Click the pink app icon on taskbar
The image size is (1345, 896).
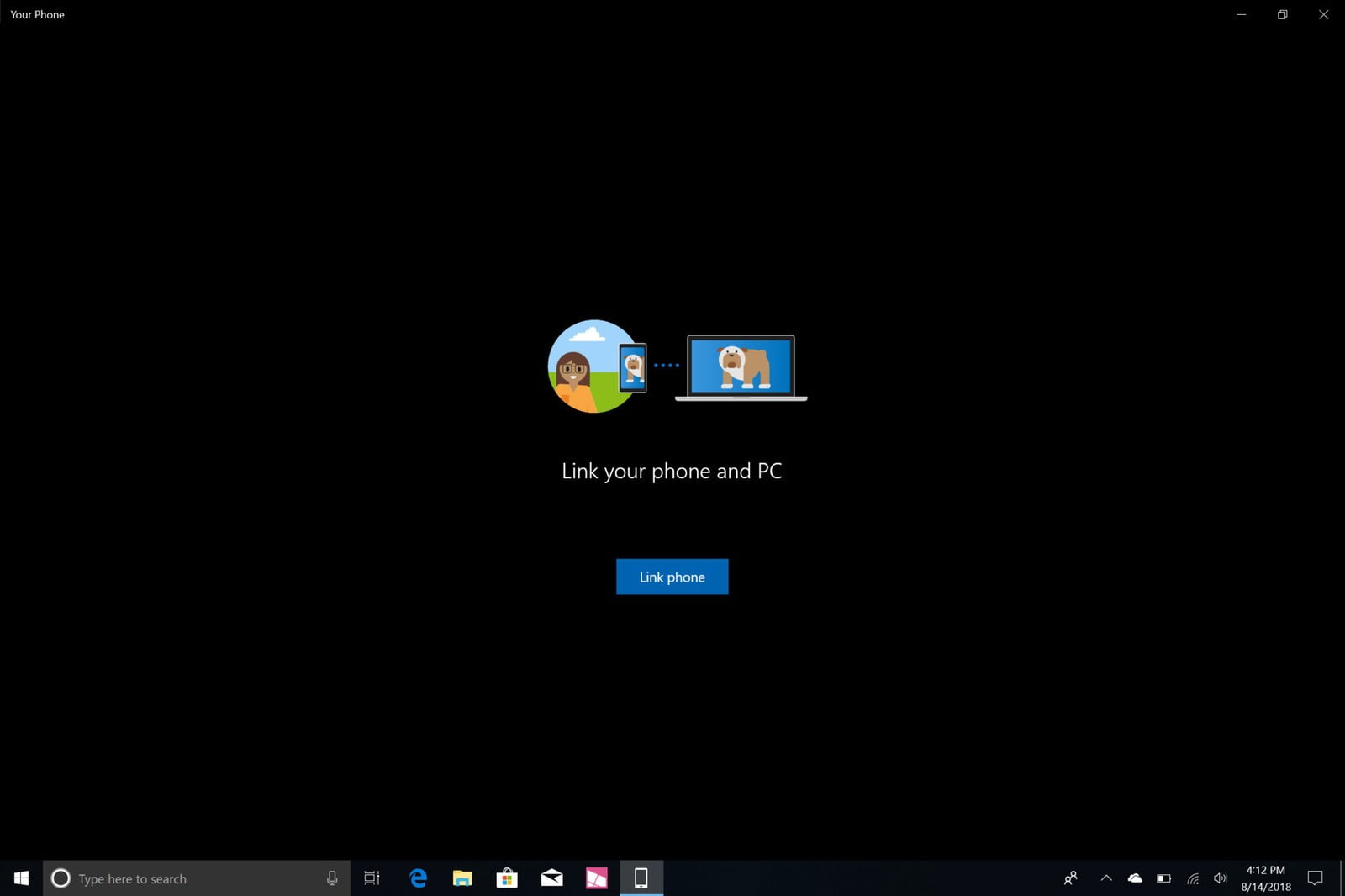point(596,878)
